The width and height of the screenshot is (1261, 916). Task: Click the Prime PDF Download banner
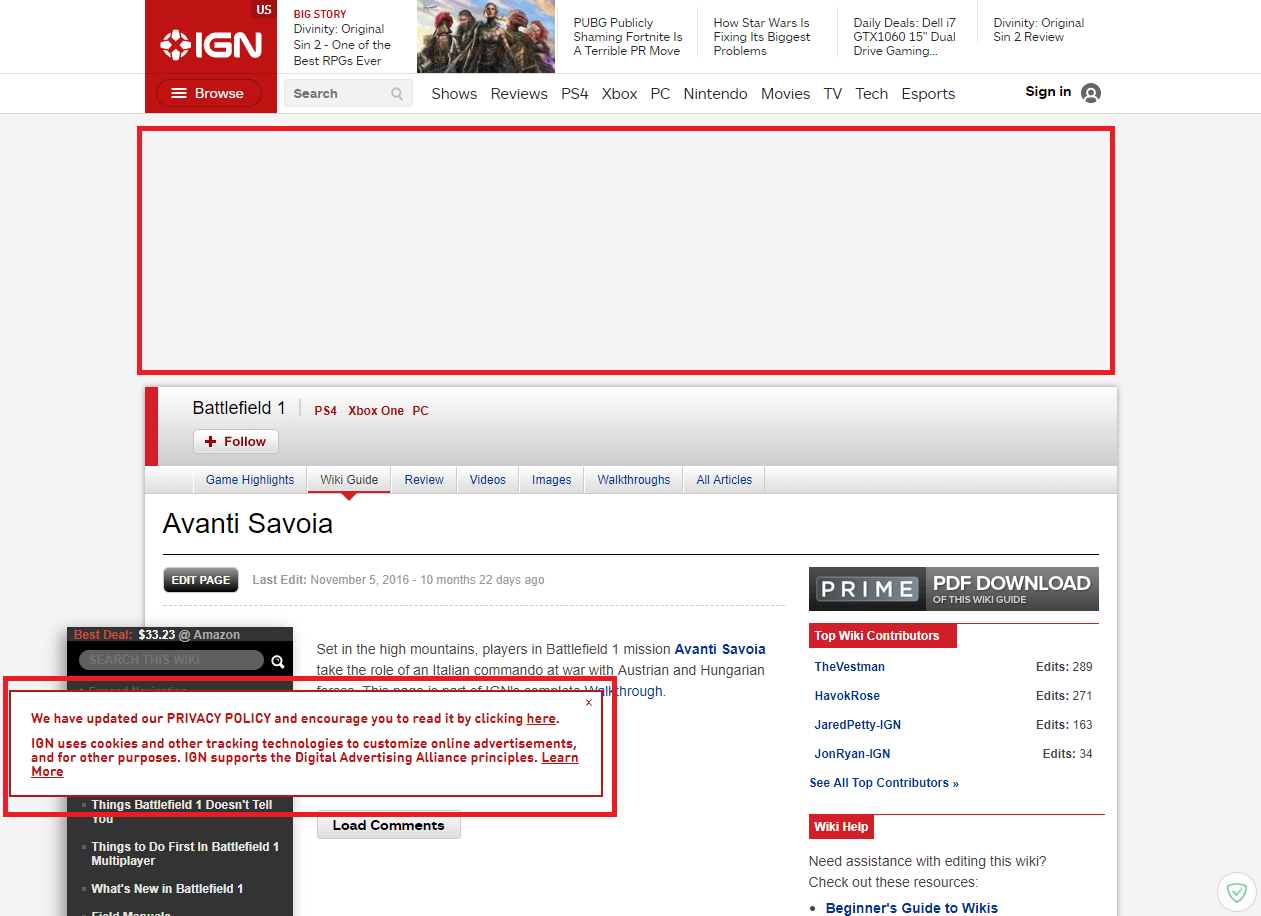[954, 589]
